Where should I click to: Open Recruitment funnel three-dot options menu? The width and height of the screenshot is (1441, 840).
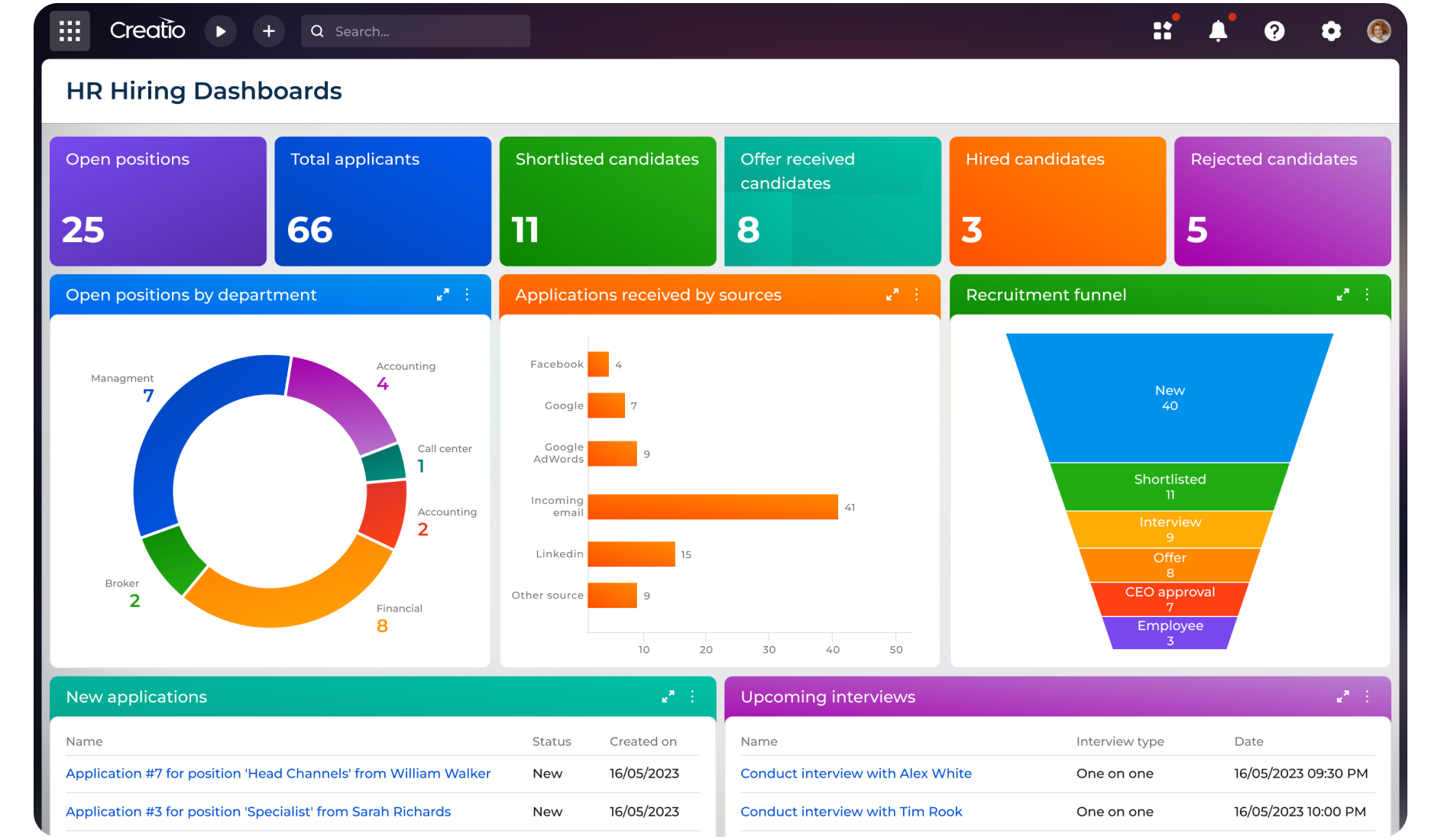(1367, 295)
